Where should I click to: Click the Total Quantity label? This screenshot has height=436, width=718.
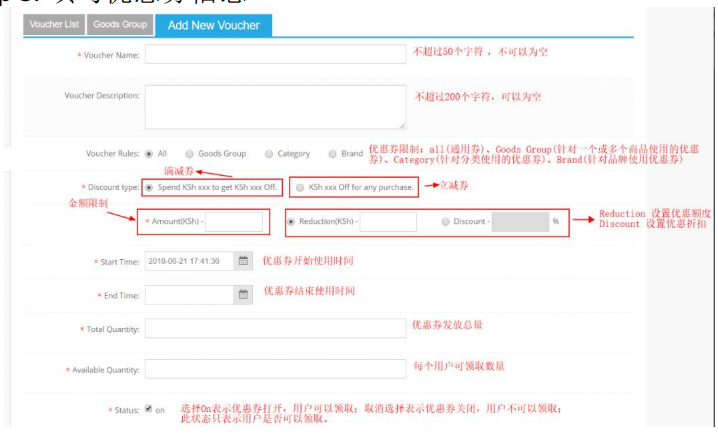(x=113, y=329)
